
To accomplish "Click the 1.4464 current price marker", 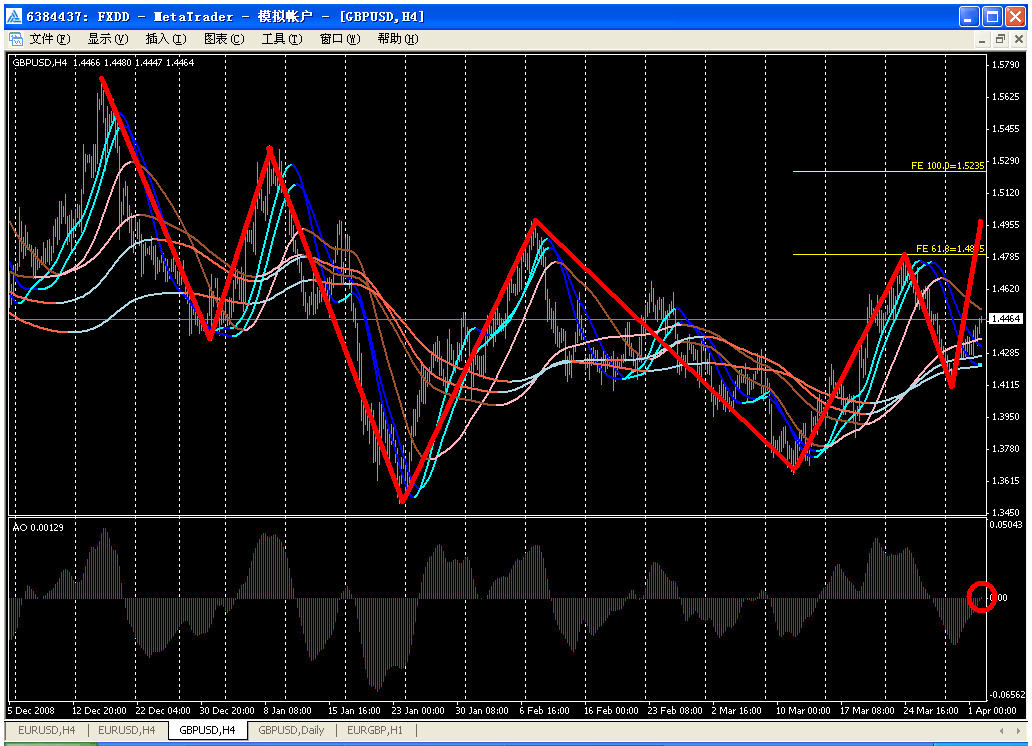I will (1003, 319).
